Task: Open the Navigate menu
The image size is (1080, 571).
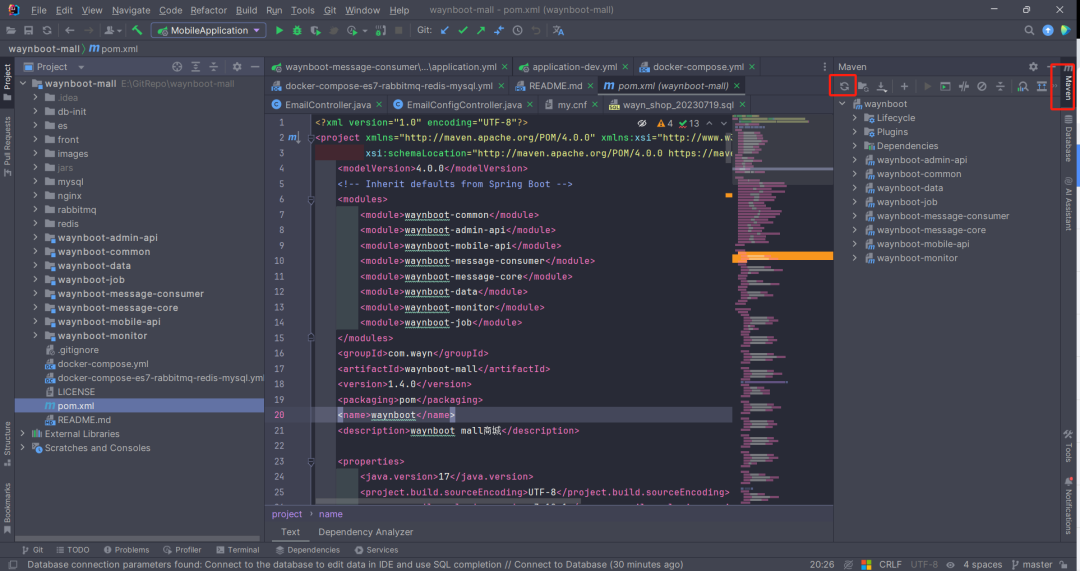Action: pyautogui.click(x=131, y=10)
